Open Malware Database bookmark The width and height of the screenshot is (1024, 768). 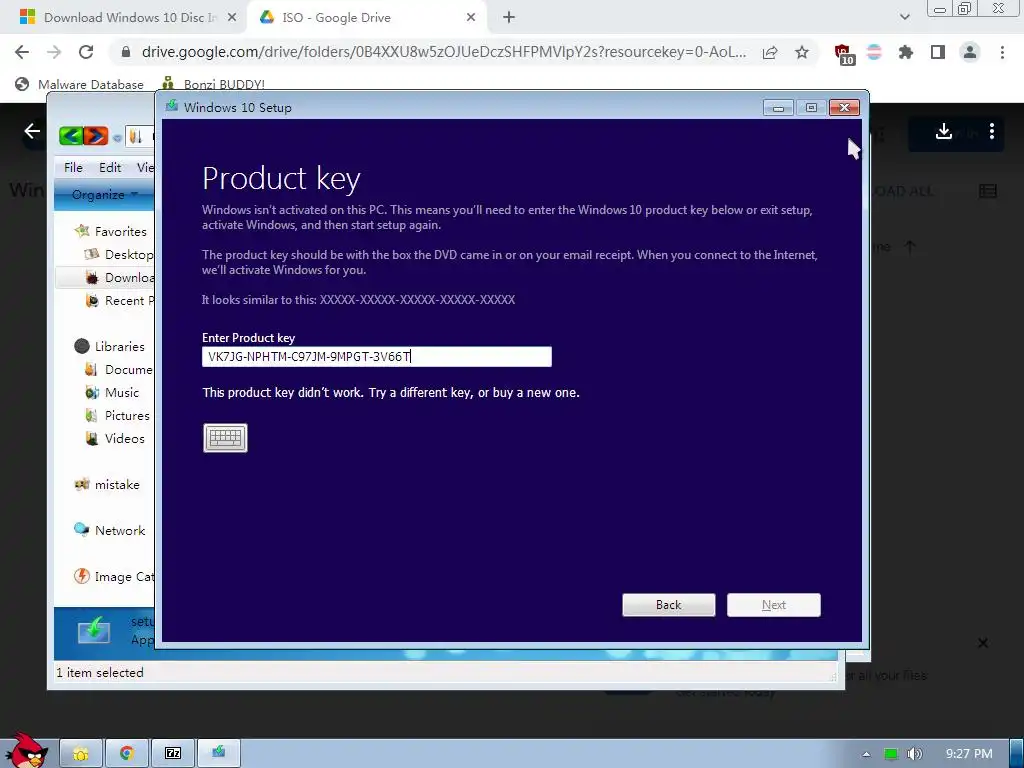(x=79, y=84)
